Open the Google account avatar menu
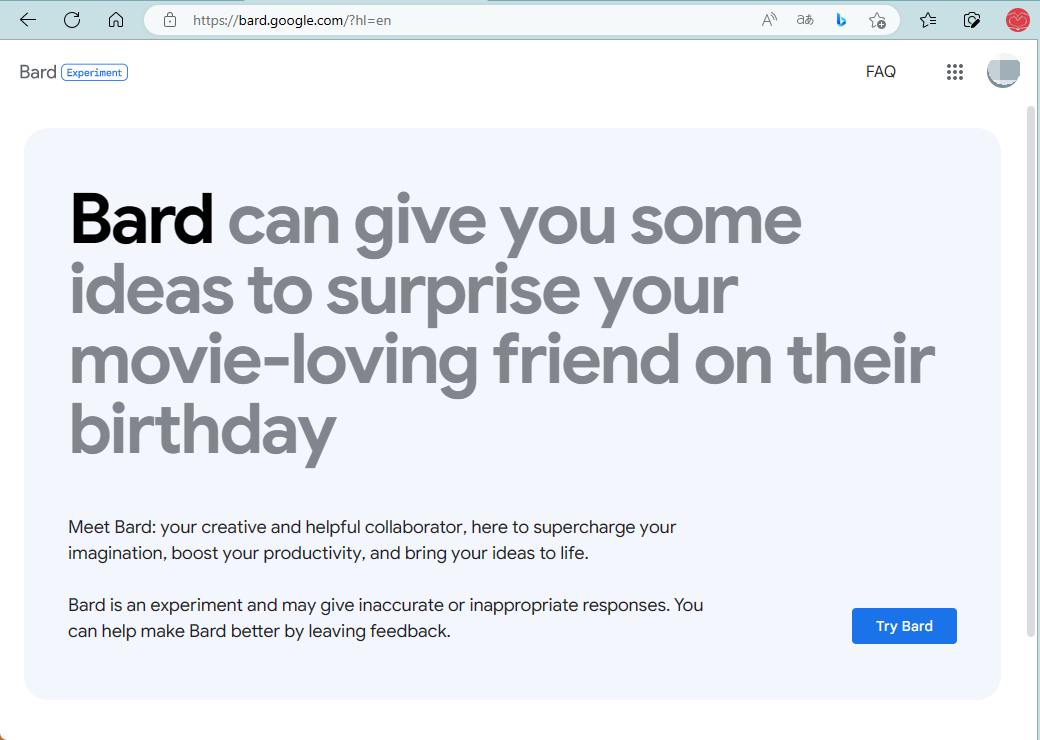This screenshot has width=1040, height=740. click(1003, 71)
